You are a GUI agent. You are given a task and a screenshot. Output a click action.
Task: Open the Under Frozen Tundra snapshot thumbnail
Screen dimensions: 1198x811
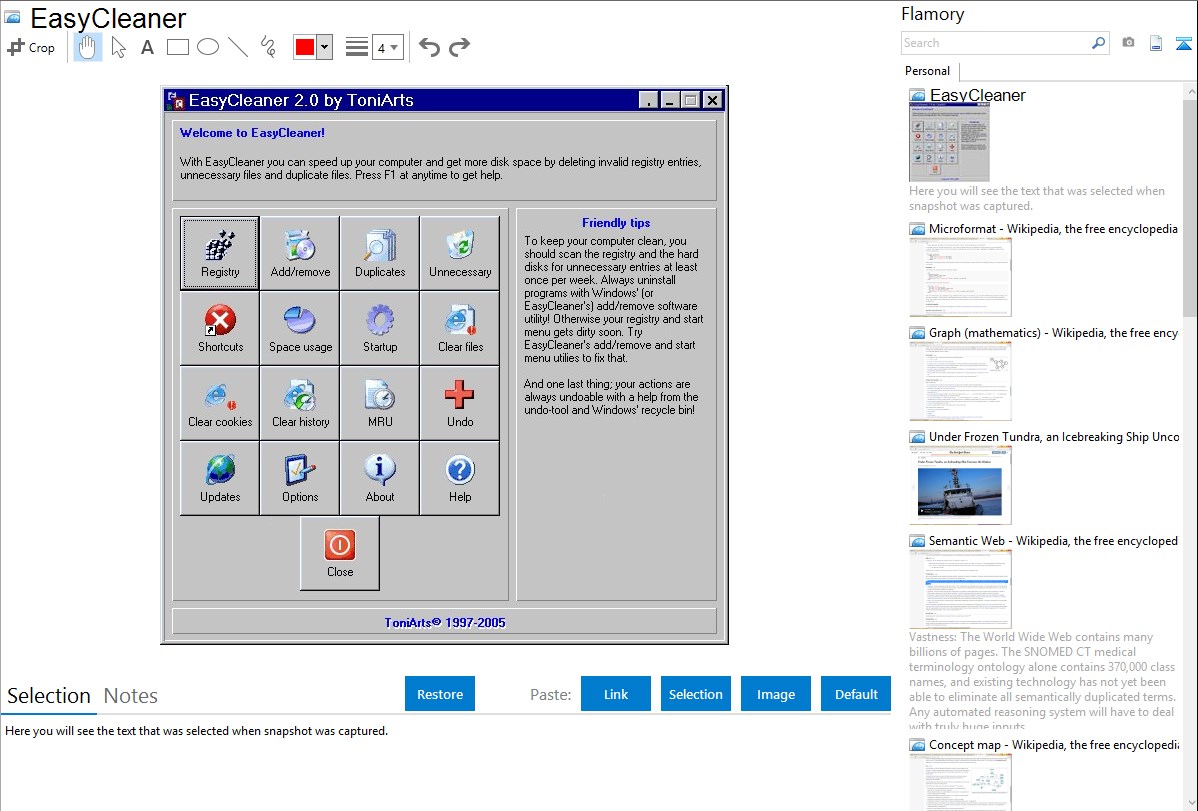click(x=960, y=485)
